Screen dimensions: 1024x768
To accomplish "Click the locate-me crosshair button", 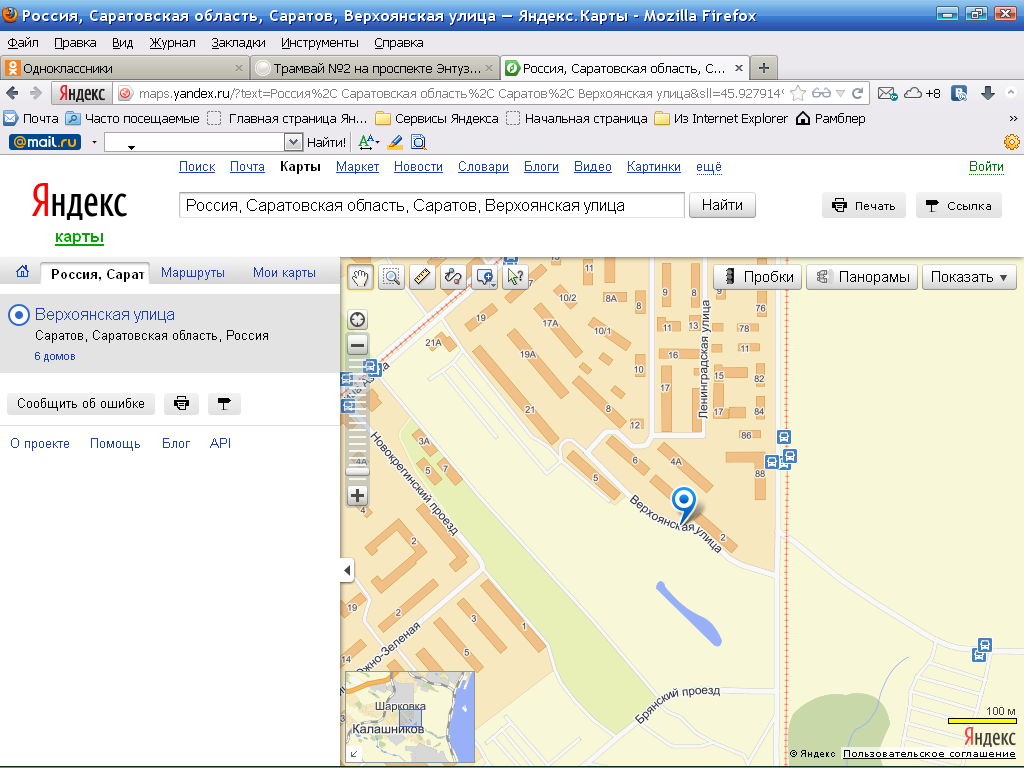I will 357,320.
